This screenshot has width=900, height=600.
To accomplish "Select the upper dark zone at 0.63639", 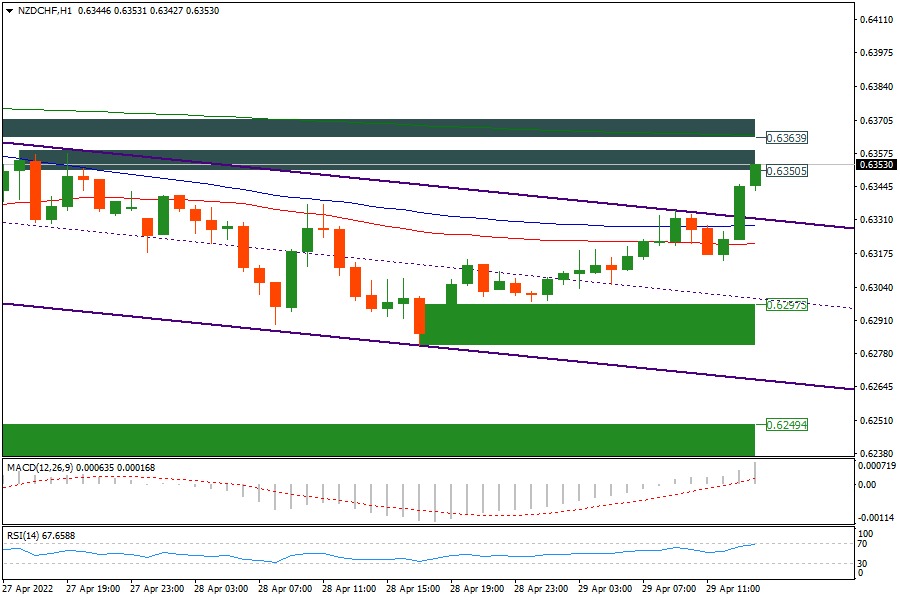I will [x=378, y=127].
